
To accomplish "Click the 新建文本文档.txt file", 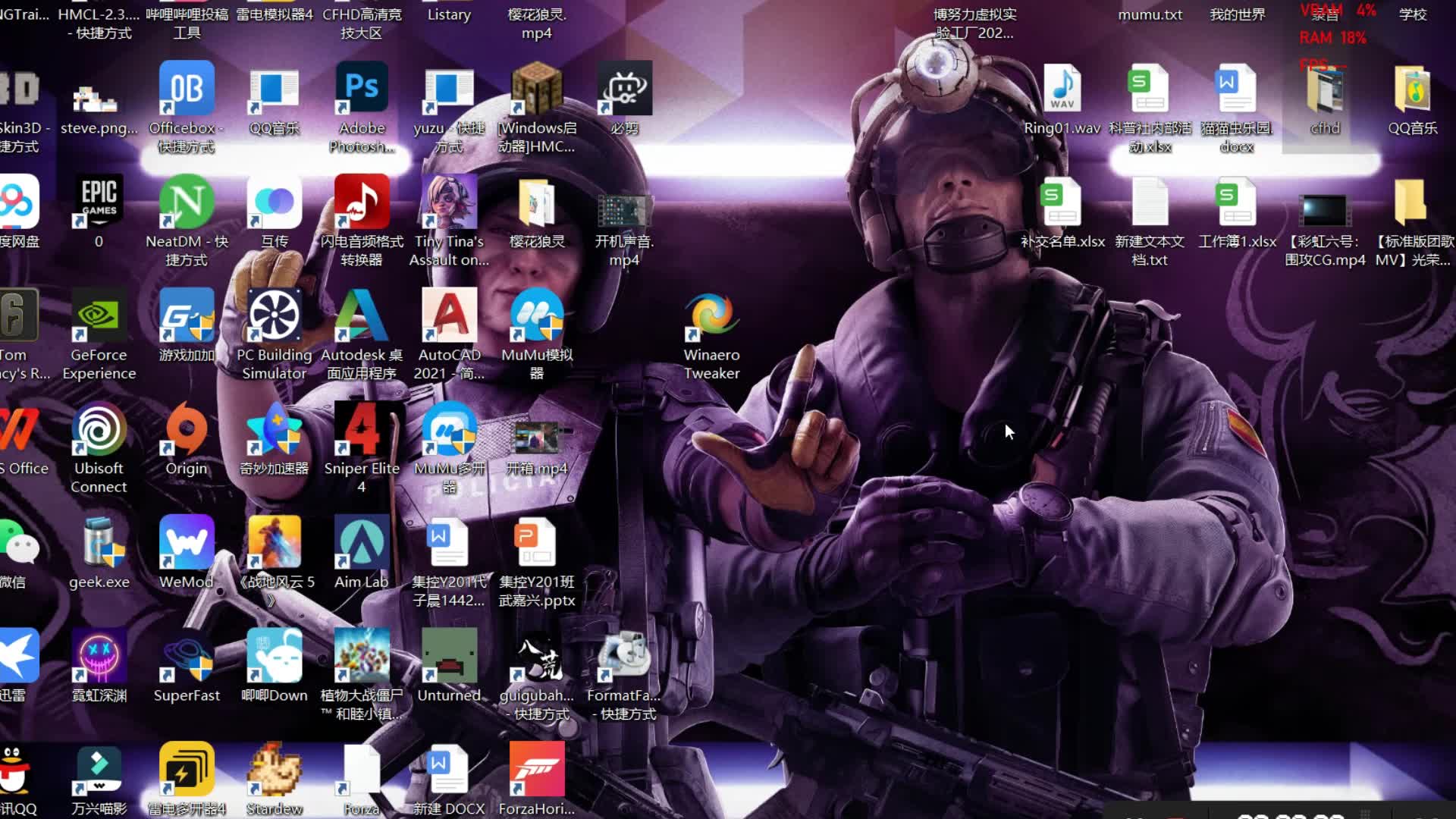I will point(1150,202).
